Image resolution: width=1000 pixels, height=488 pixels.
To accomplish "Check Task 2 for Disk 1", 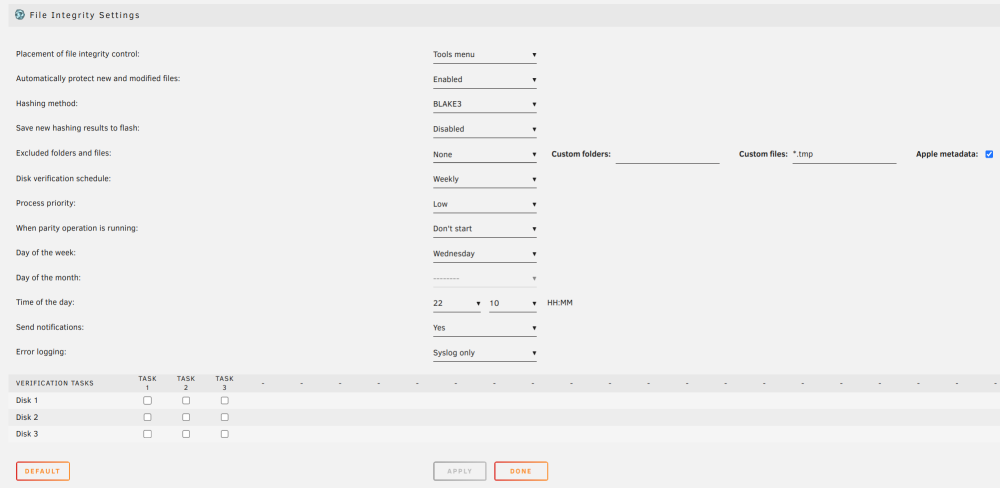I will [x=186, y=401].
